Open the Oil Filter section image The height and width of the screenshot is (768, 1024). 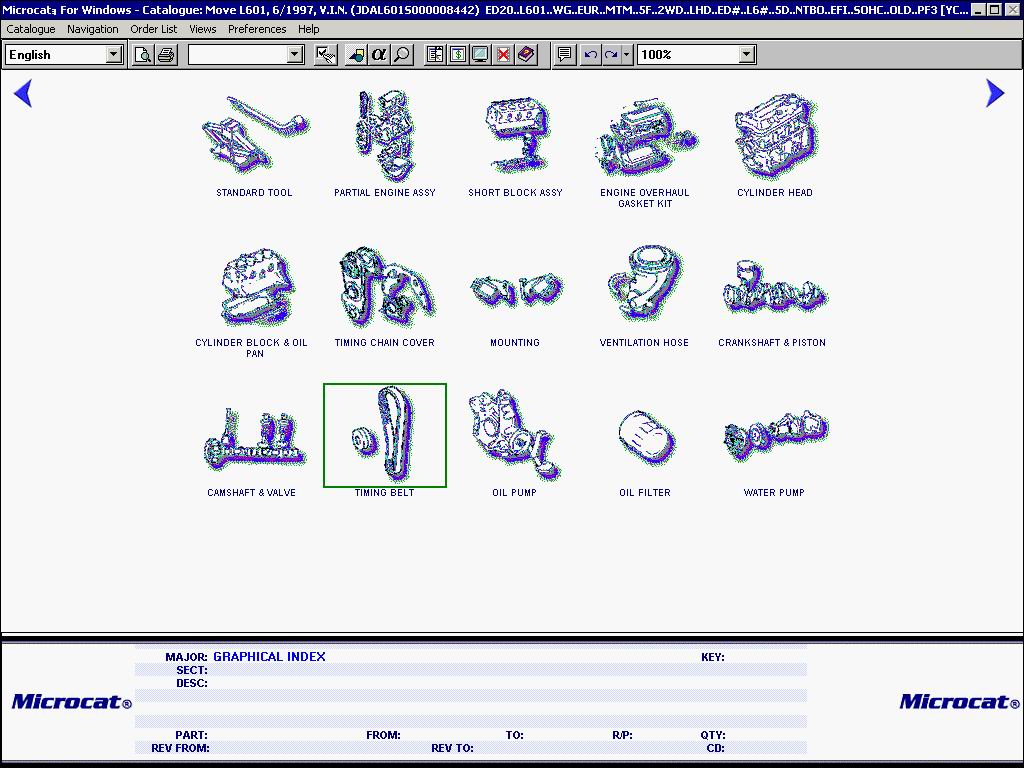click(645, 437)
